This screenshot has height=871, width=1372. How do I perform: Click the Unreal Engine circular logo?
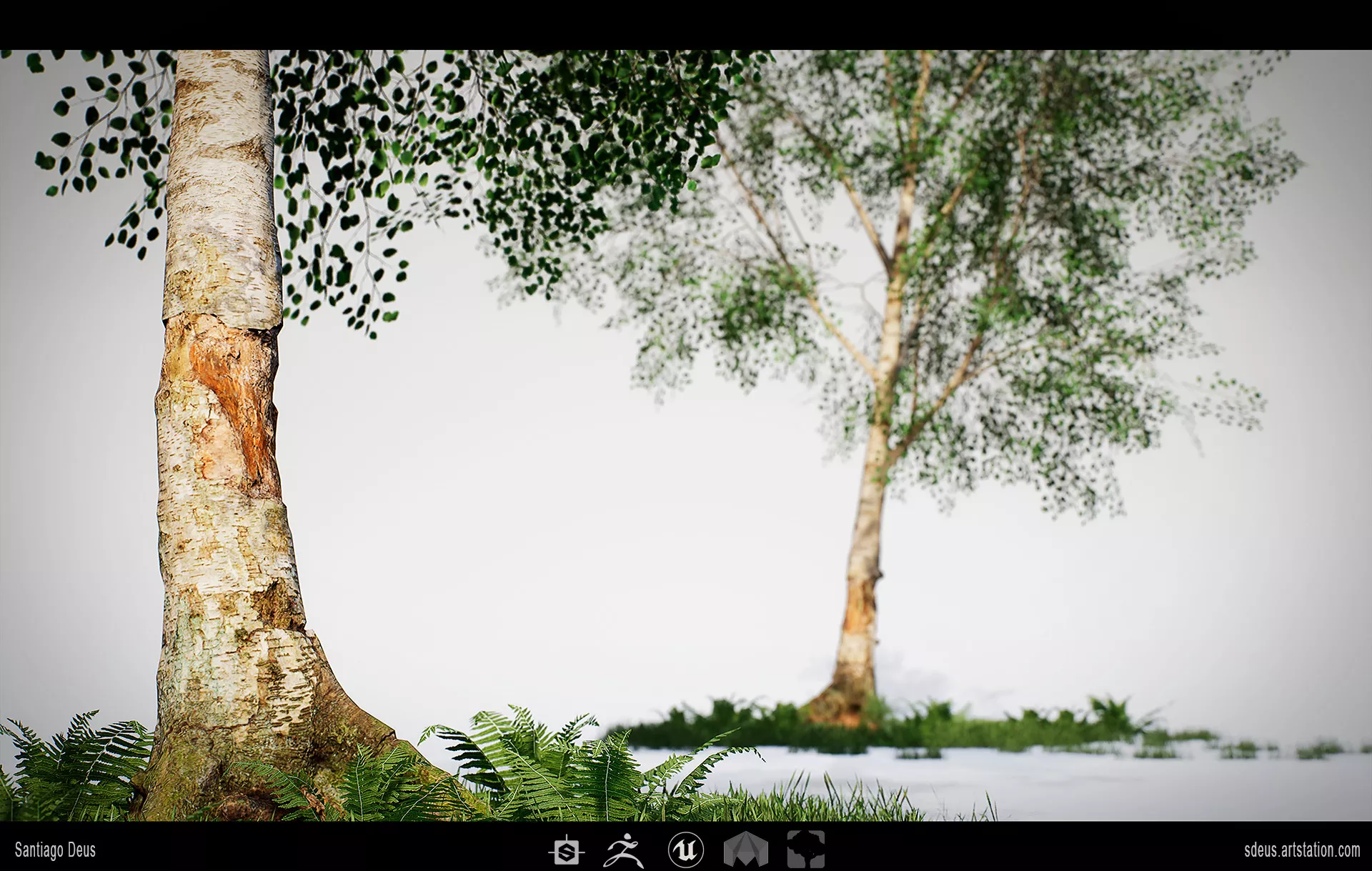686,850
